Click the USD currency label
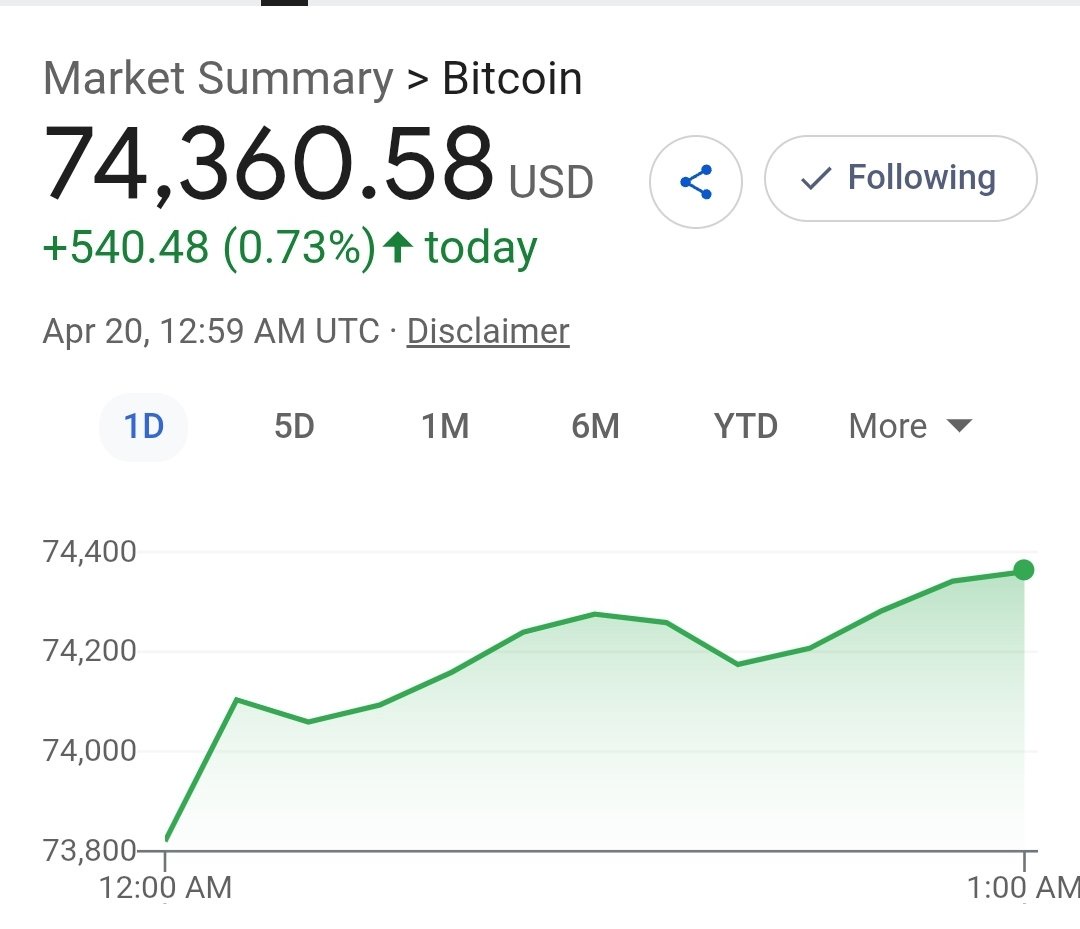Screen dimensions: 1080x929 [x=551, y=182]
